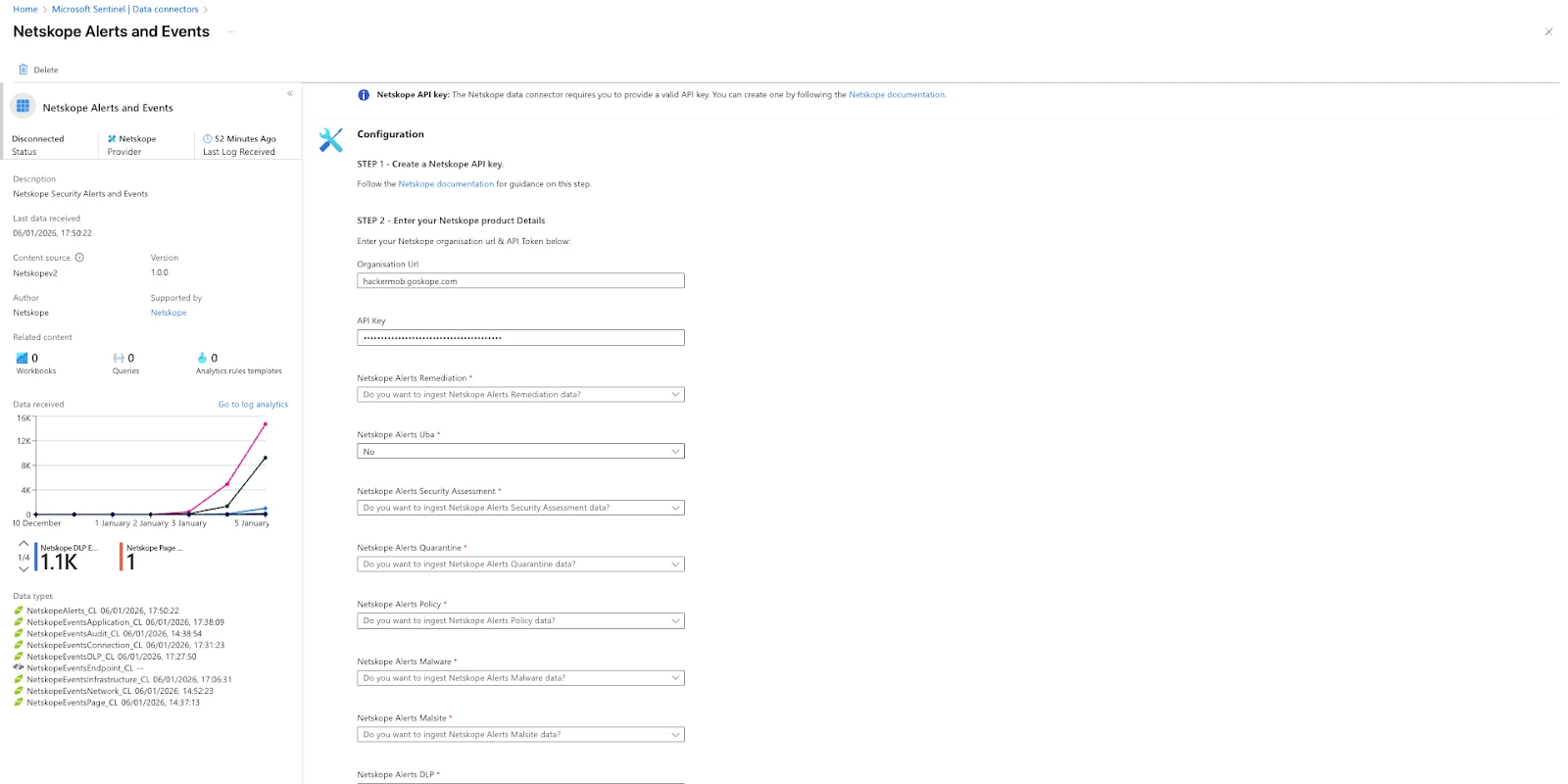Click the Netskope provider icon
1568x784 pixels.
pyautogui.click(x=112, y=139)
